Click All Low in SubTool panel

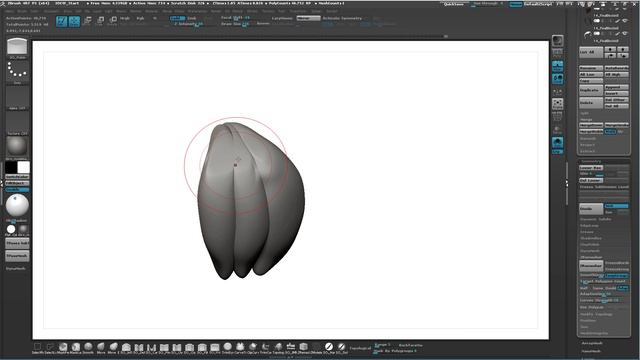[x=591, y=74]
